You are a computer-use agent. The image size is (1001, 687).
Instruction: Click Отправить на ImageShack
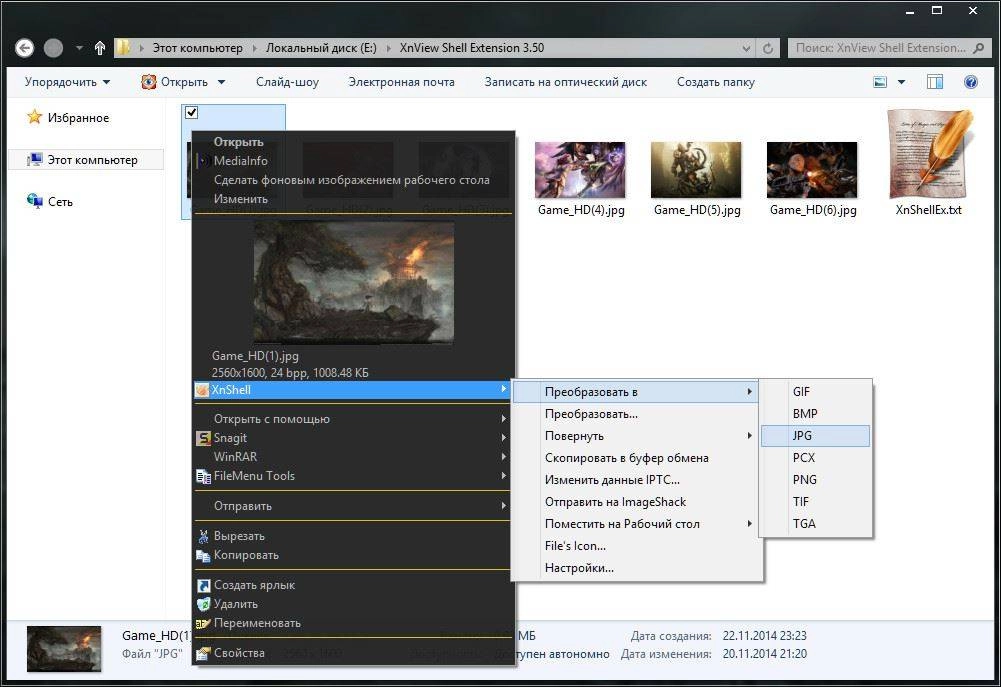click(636, 502)
